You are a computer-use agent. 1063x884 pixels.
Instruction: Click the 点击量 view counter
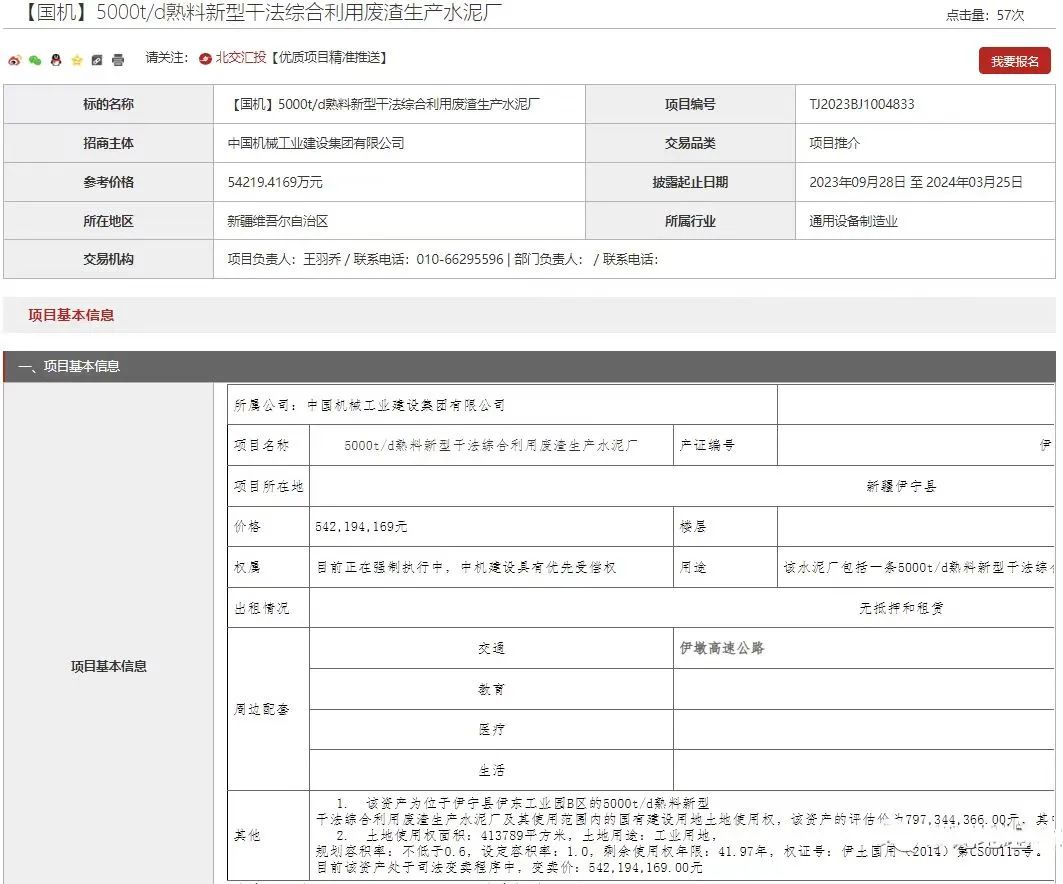pyautogui.click(x=984, y=15)
